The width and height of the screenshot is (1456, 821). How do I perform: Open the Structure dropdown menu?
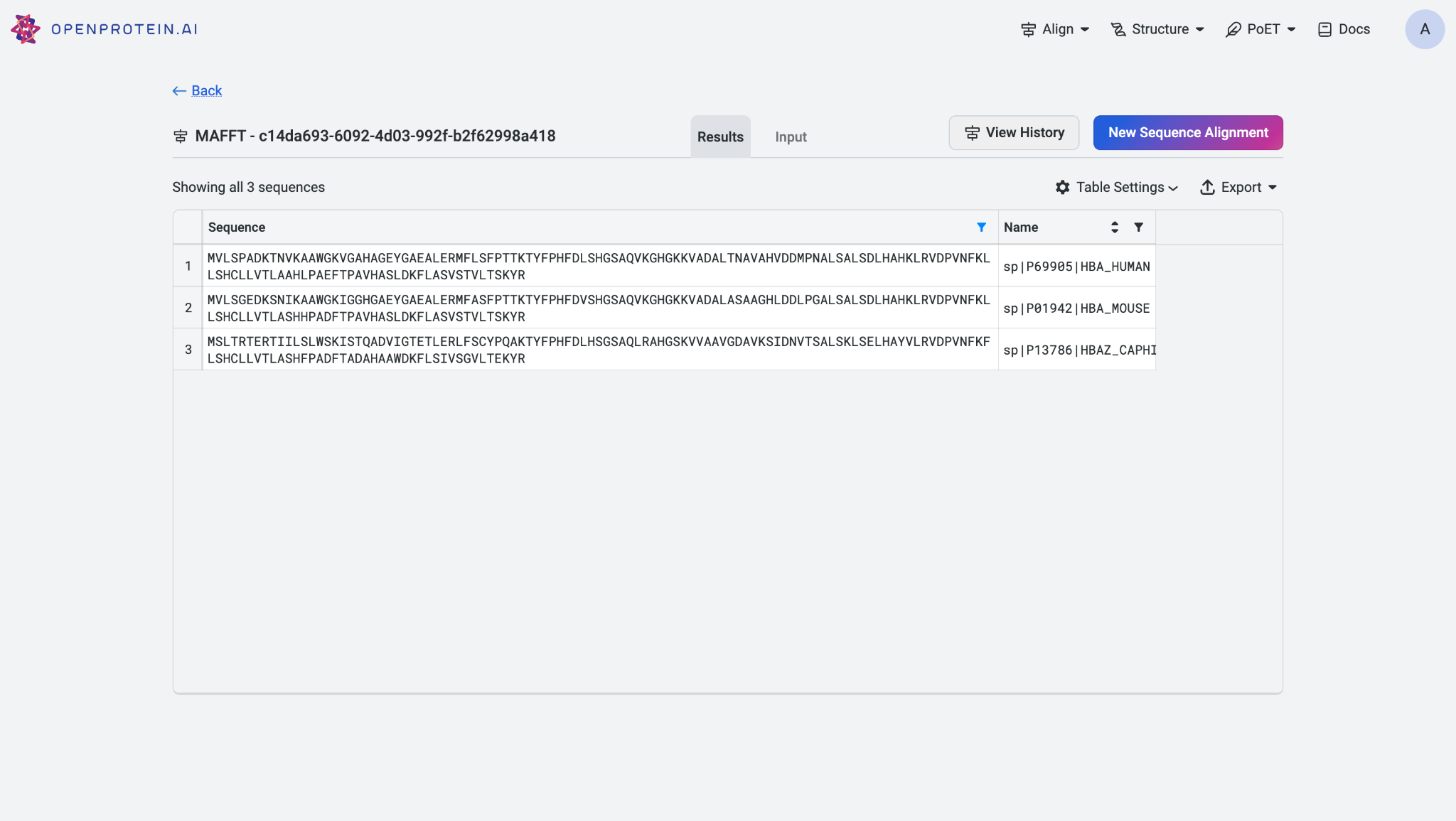coord(1157,29)
